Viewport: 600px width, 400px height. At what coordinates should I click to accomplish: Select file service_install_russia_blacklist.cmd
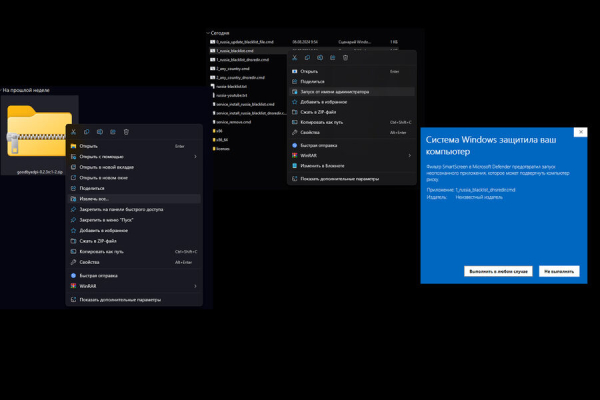click(243, 104)
